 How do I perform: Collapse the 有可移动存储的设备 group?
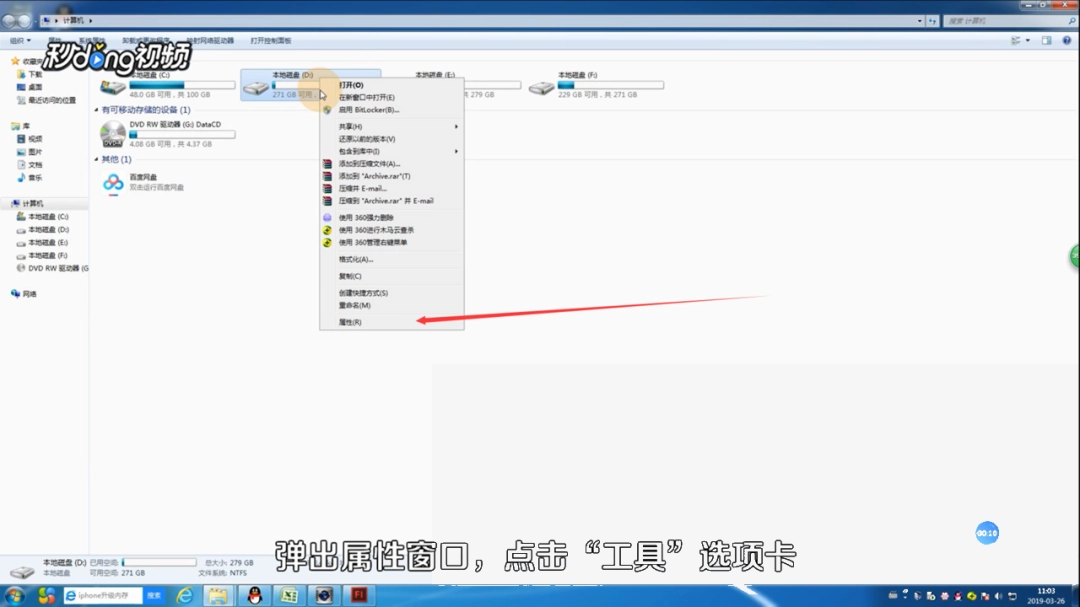[x=96, y=110]
